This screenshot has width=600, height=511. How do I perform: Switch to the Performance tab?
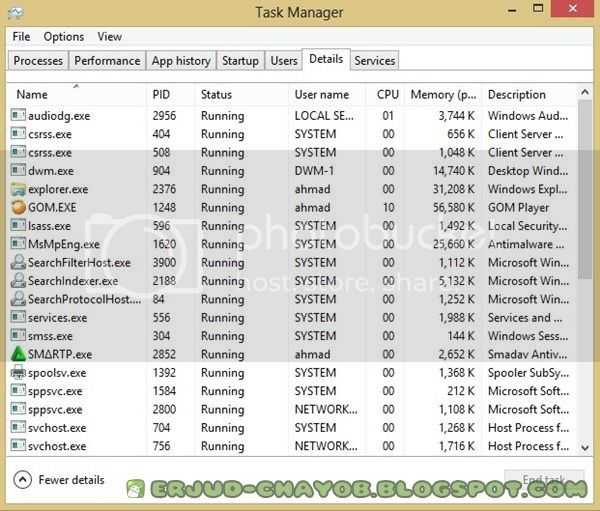(107, 60)
